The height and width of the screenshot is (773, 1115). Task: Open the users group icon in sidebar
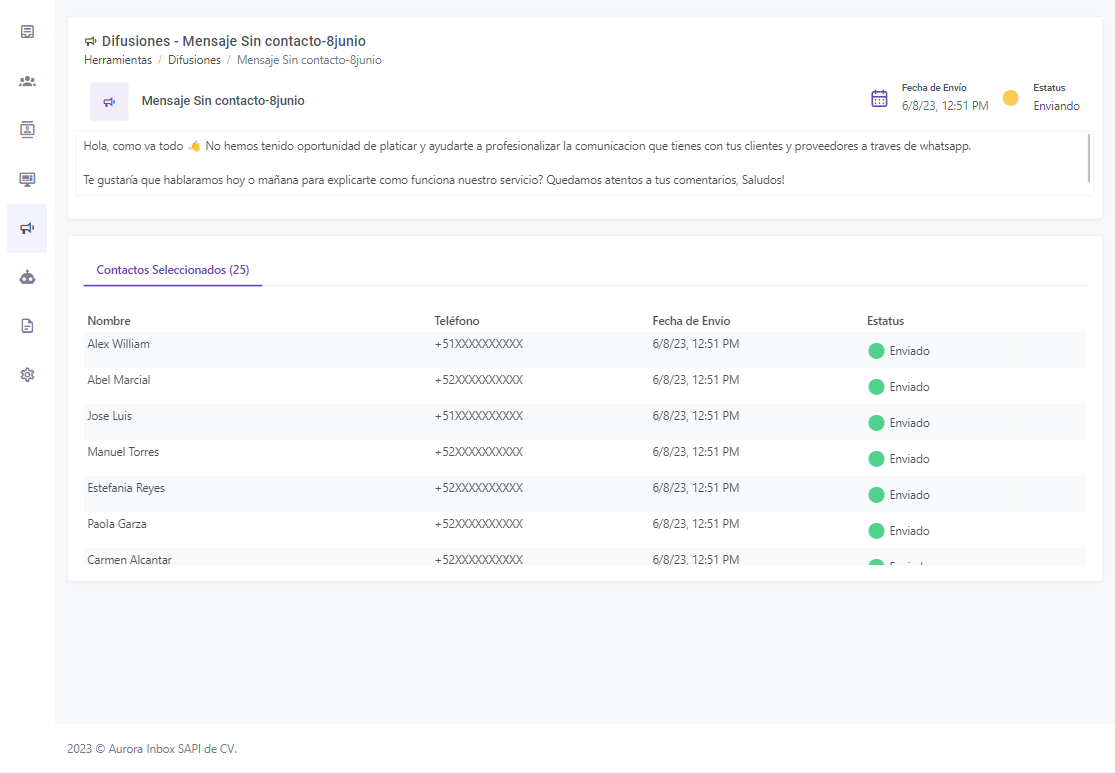27,81
